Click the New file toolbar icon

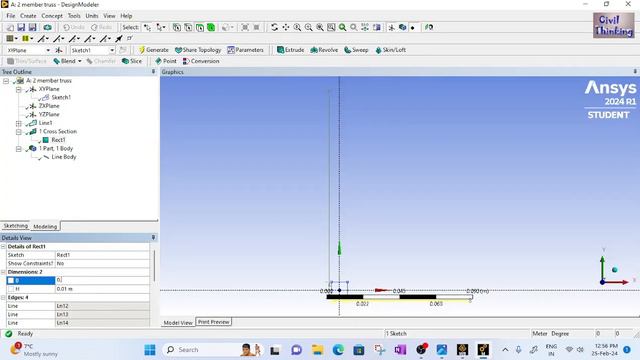click(x=10, y=27)
